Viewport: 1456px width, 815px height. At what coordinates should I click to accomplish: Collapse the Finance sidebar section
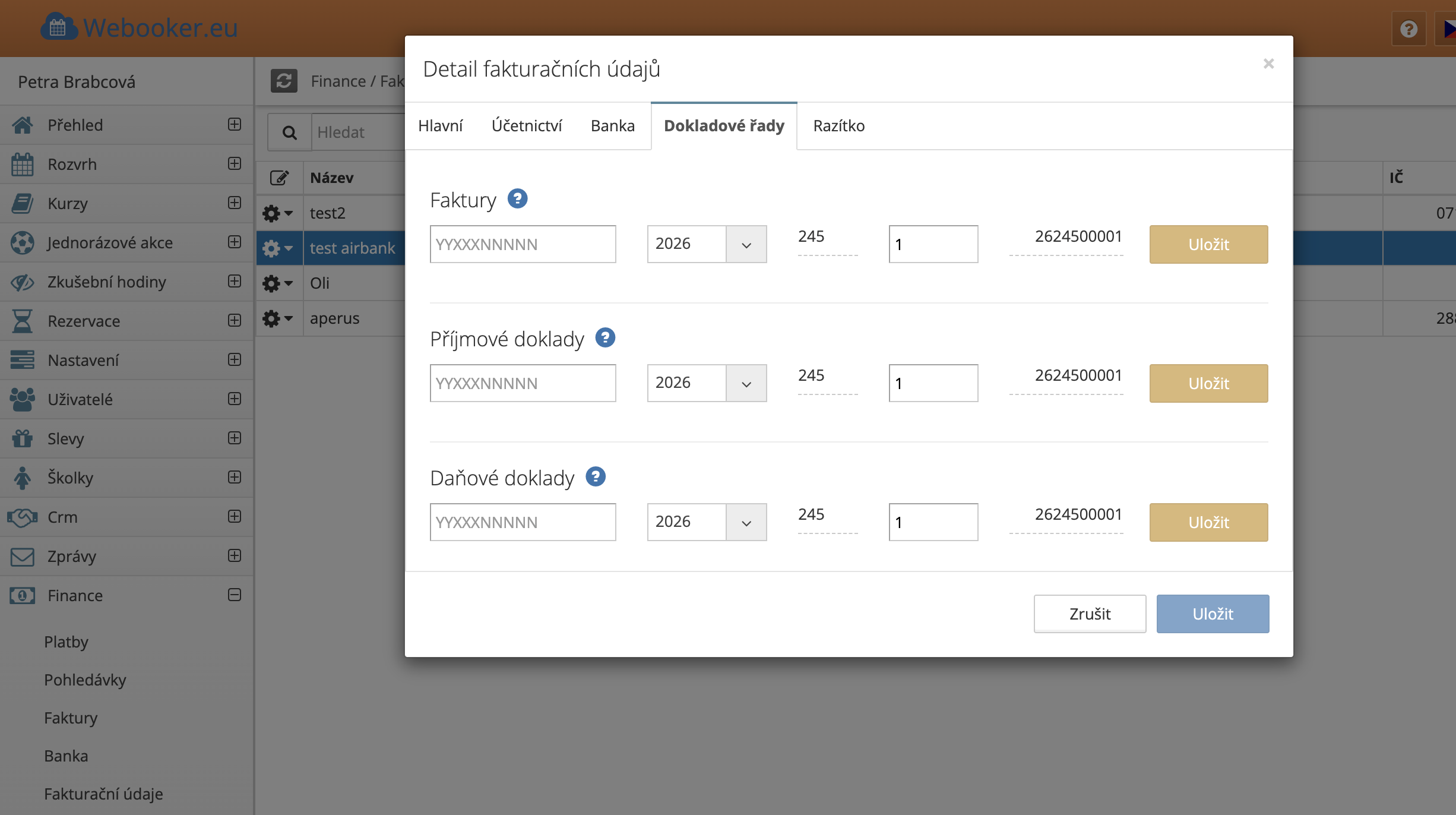tap(235, 595)
